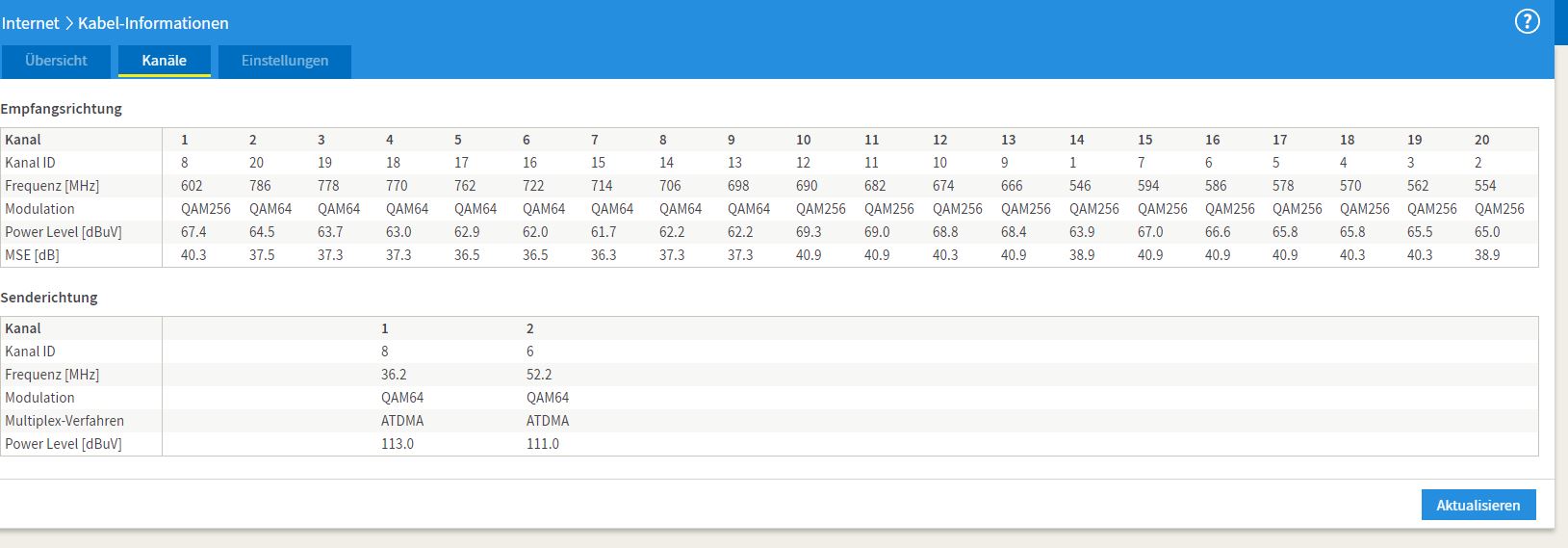Click the downstream frequency value 722
The width and height of the screenshot is (1568, 548).
point(533,186)
